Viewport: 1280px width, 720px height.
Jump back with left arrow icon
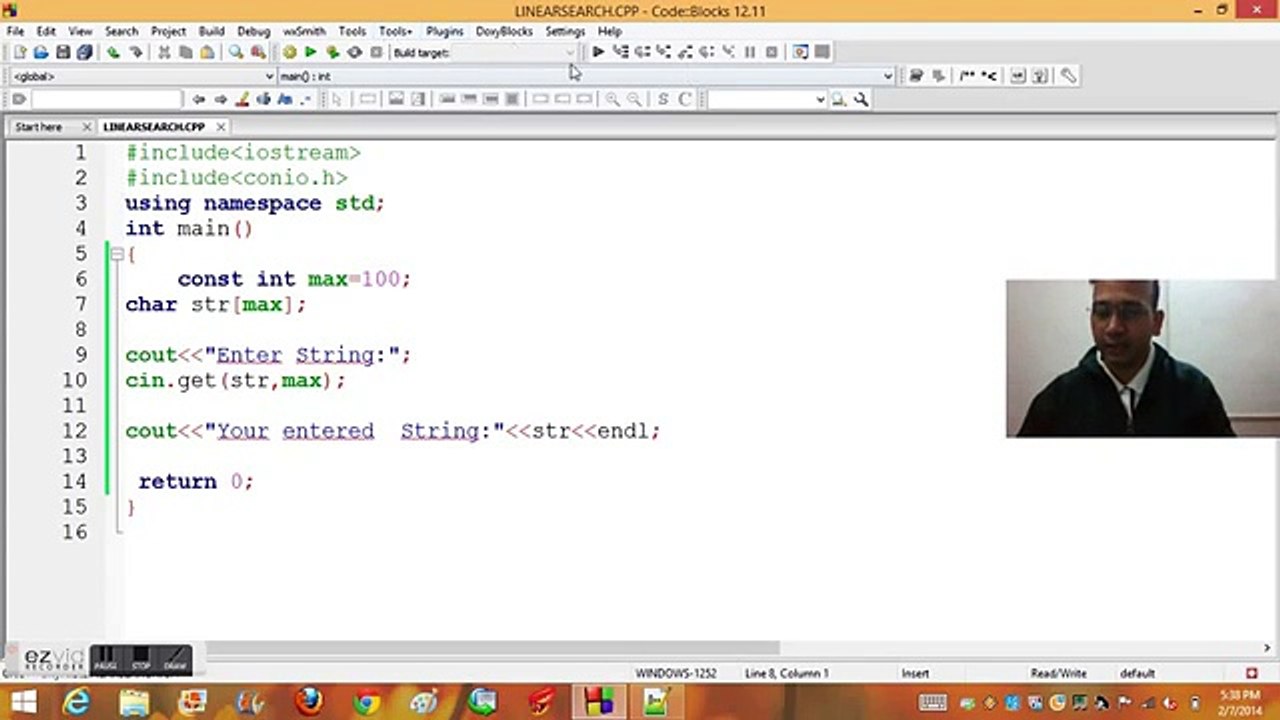[x=198, y=99]
